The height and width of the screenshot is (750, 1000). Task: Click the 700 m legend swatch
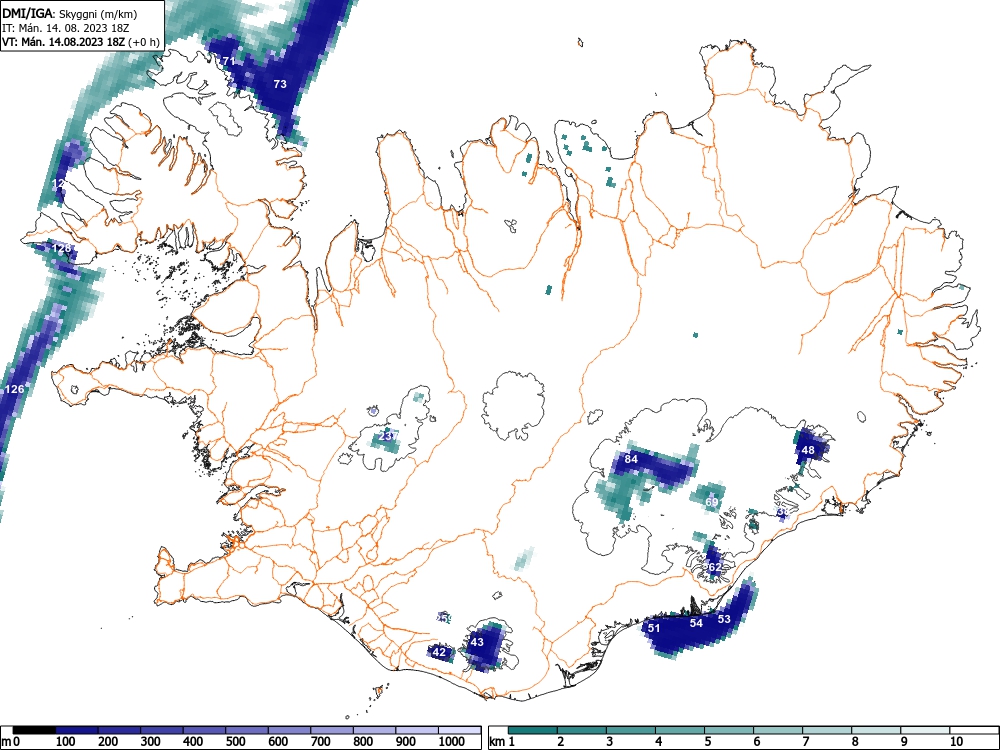click(x=333, y=730)
